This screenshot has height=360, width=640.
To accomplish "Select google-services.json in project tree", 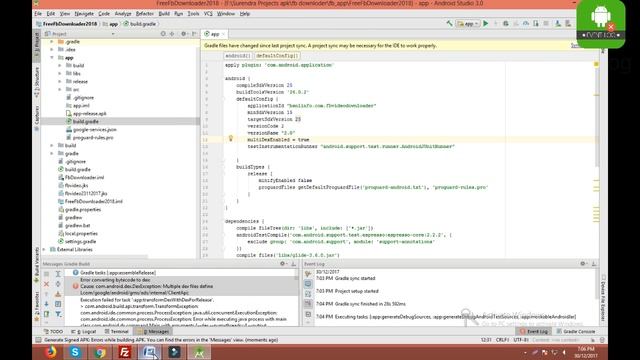I will click(x=94, y=129).
